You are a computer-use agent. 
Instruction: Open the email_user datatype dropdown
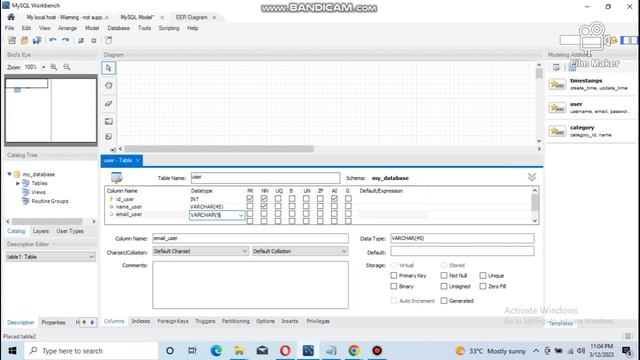coord(241,215)
